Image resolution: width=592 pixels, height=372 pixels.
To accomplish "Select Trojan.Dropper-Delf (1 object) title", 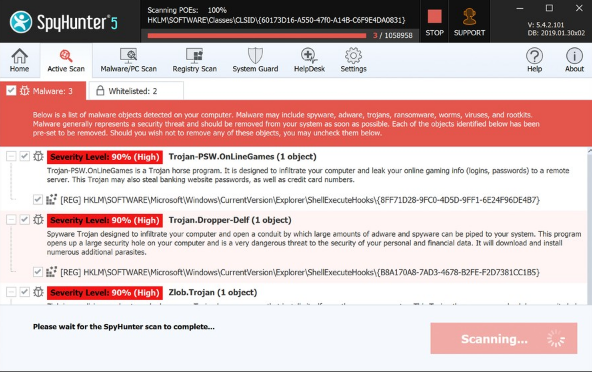I will (x=230, y=220).
